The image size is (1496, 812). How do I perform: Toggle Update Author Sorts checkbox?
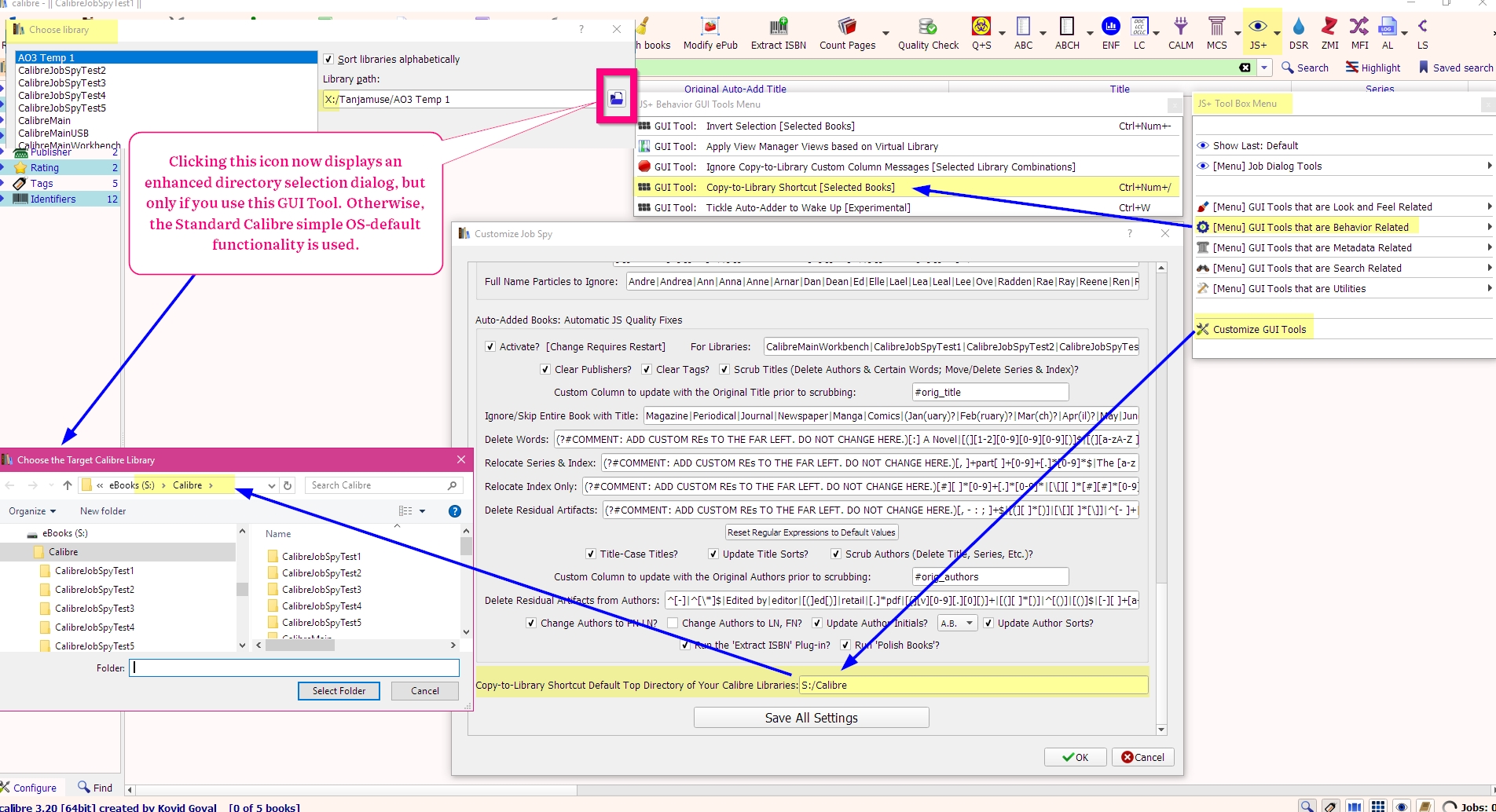pyautogui.click(x=988, y=623)
